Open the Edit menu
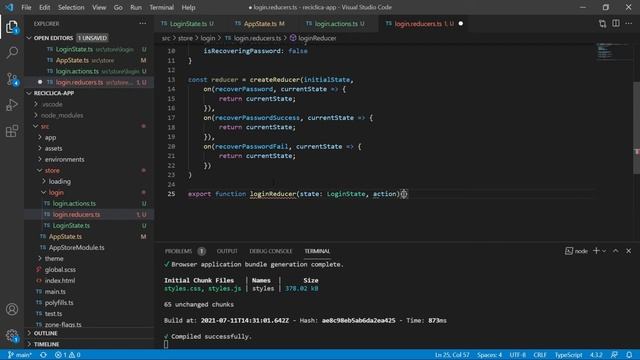Image resolution: width=640 pixels, height=360 pixels. click(x=44, y=7)
